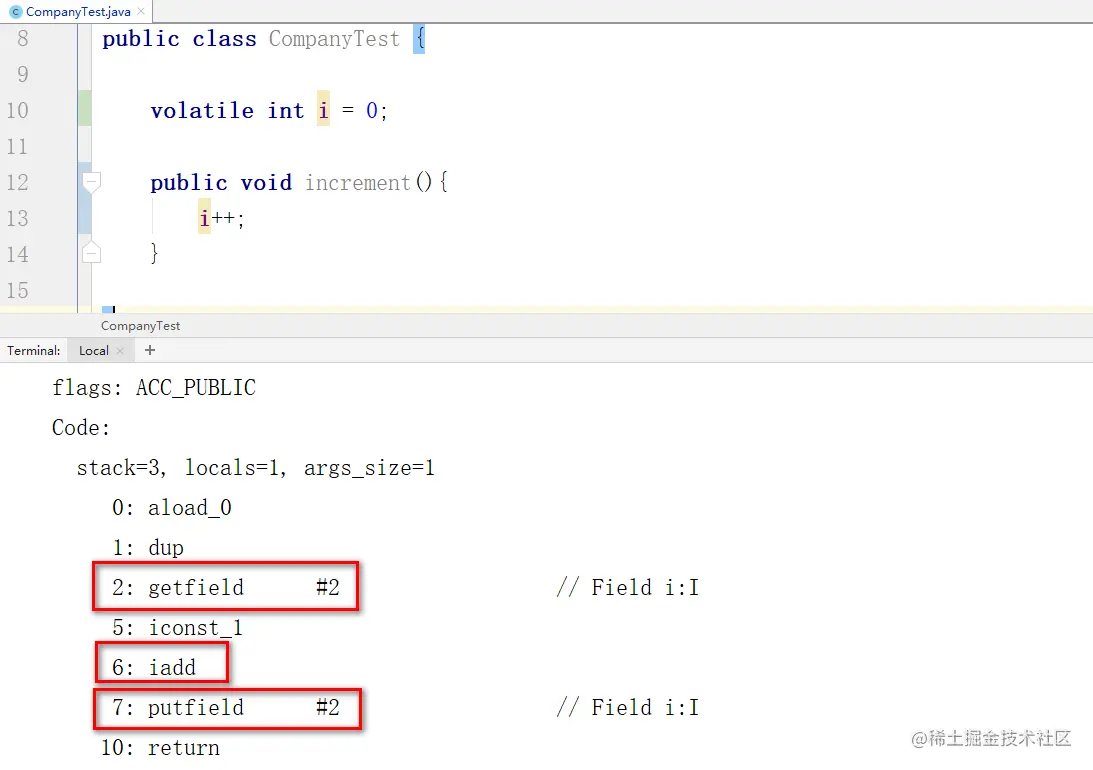1093x770 pixels.
Task: Click the class name CompanyTest in the declaration
Action: 335,38
